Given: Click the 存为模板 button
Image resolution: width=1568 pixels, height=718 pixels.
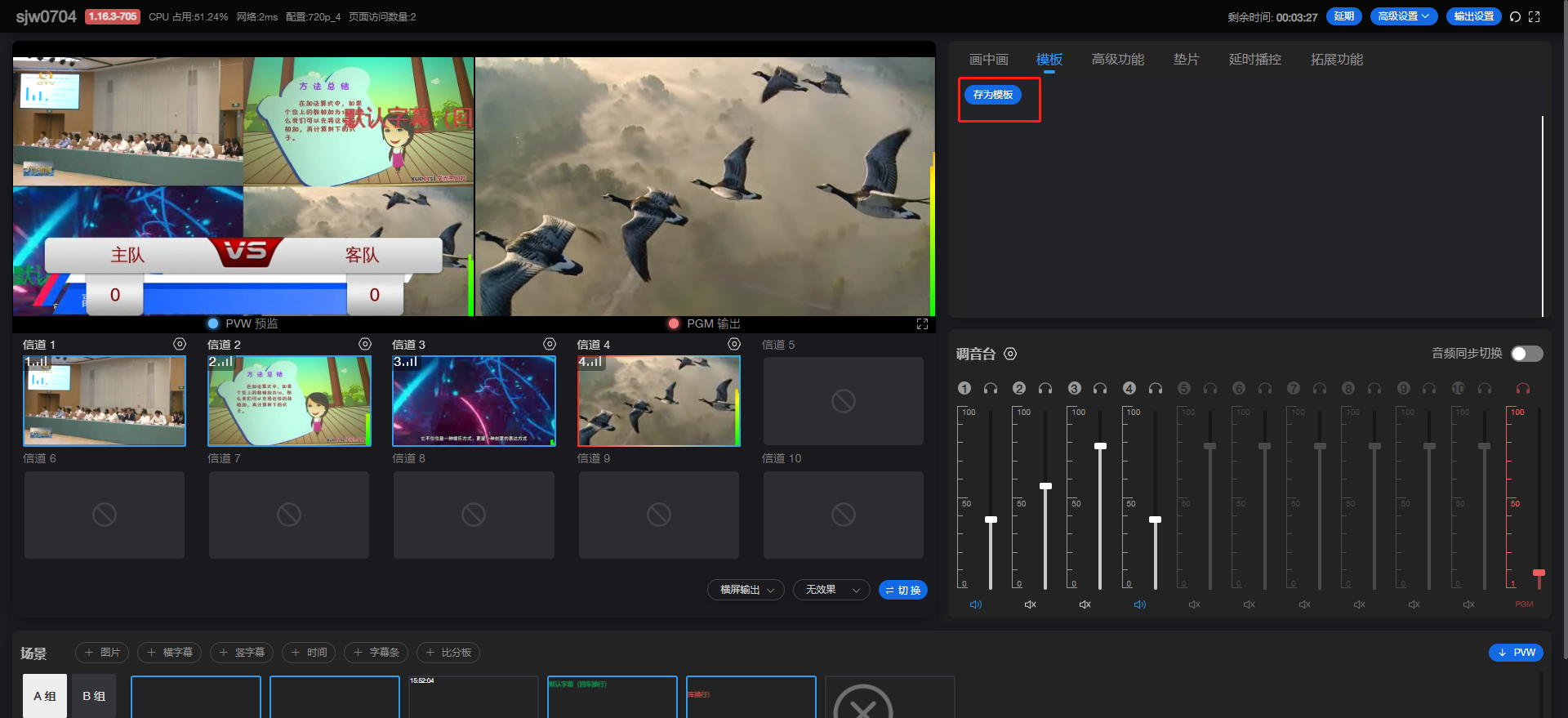Looking at the screenshot, I should tap(992, 95).
